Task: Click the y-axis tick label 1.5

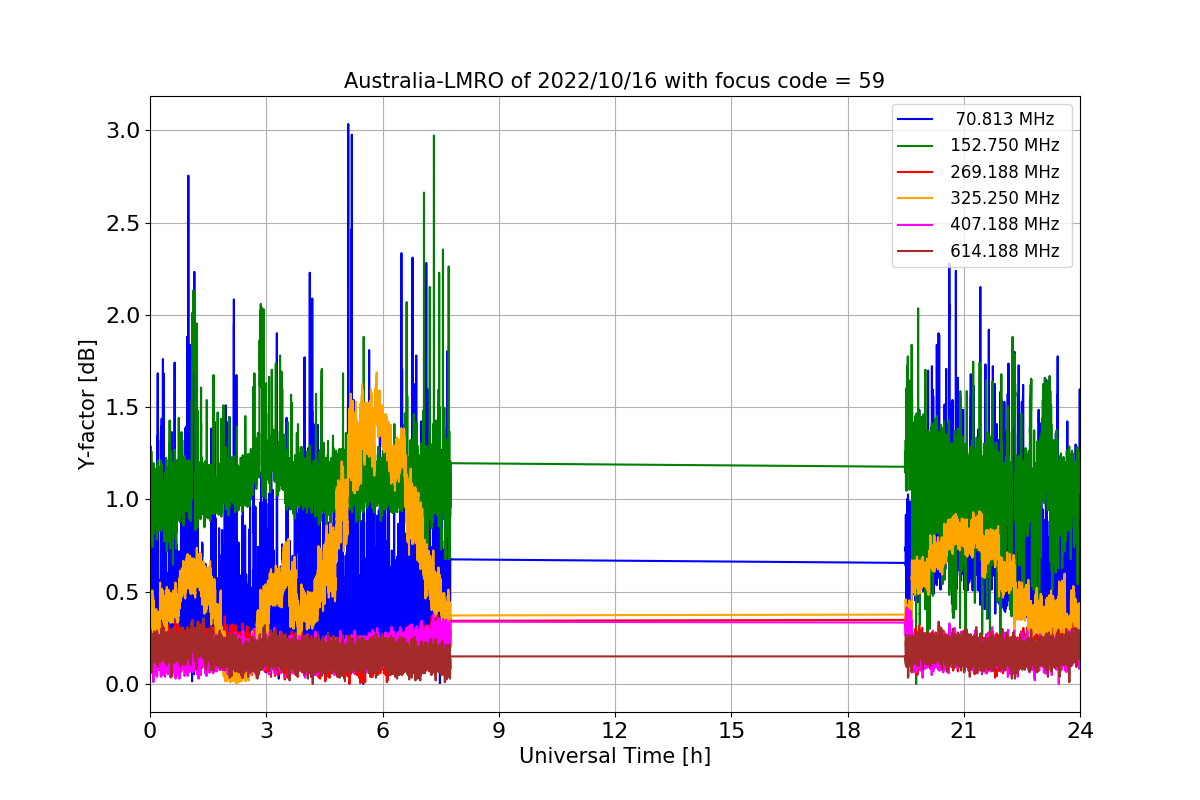Action: click(124, 408)
